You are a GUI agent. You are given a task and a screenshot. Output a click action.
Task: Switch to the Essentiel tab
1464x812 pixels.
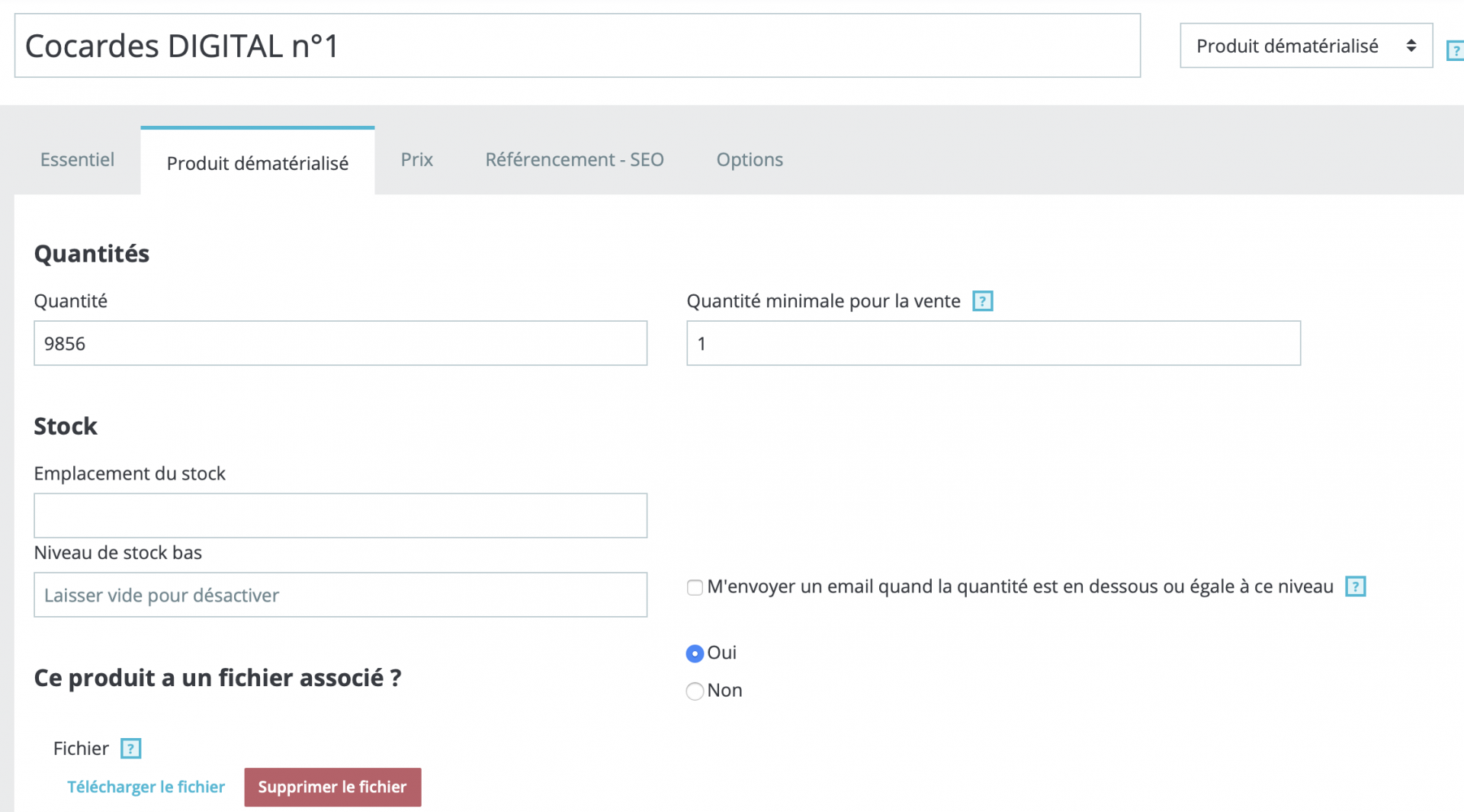click(77, 159)
